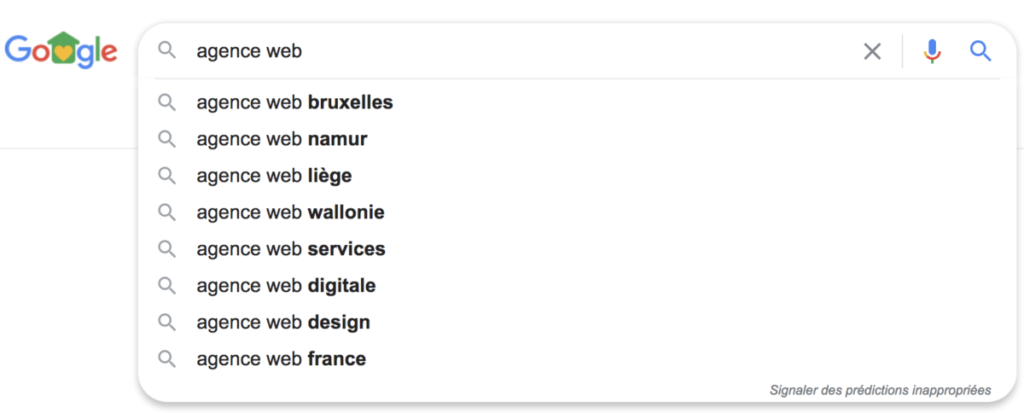Select suggestion 'agence web bruxelles'
1024x413 pixels.
click(577, 103)
